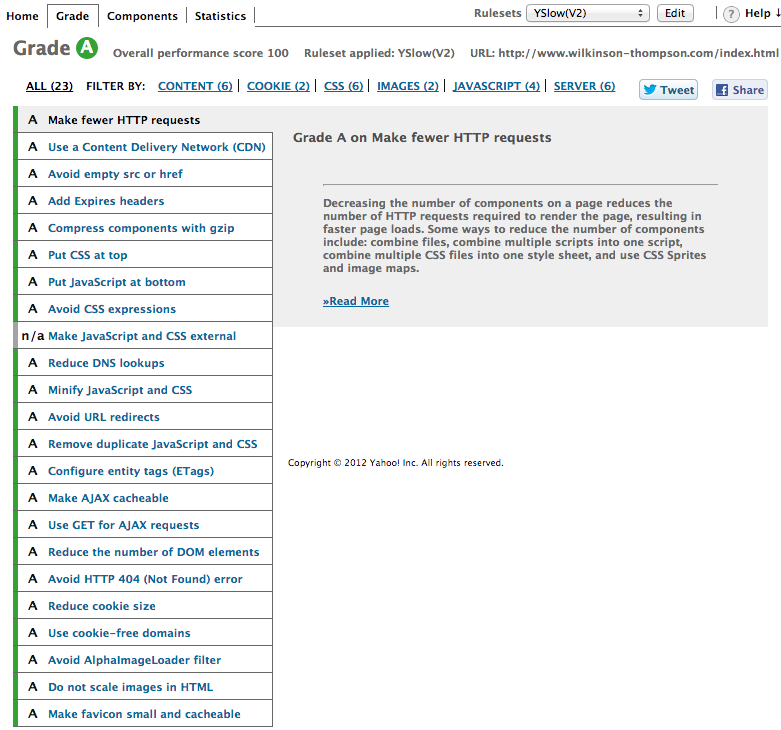Click the green Grade A badge
The image size is (781, 730).
[85, 47]
